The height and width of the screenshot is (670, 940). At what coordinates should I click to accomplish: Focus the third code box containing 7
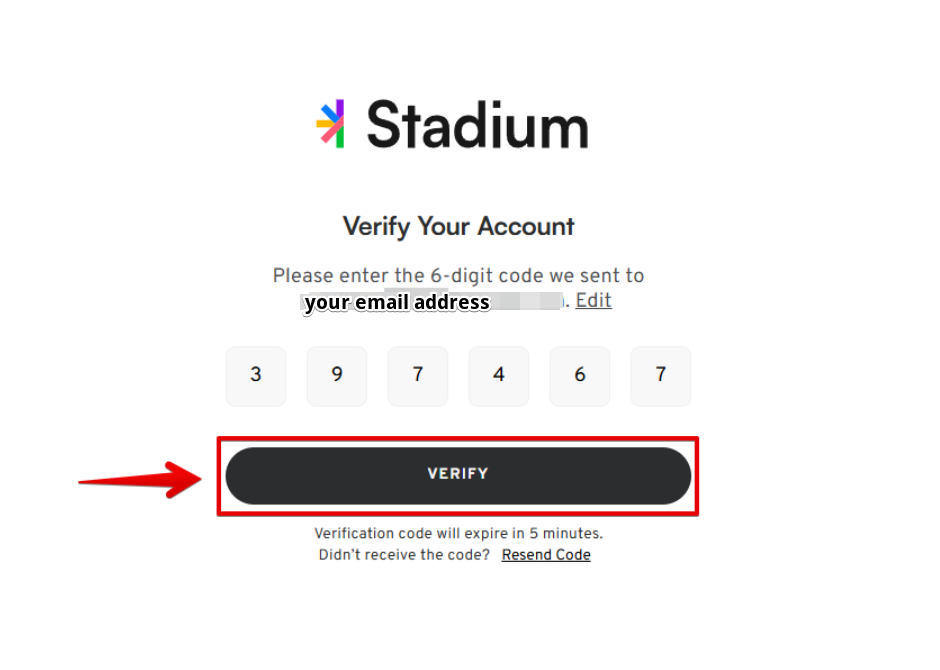coord(418,376)
